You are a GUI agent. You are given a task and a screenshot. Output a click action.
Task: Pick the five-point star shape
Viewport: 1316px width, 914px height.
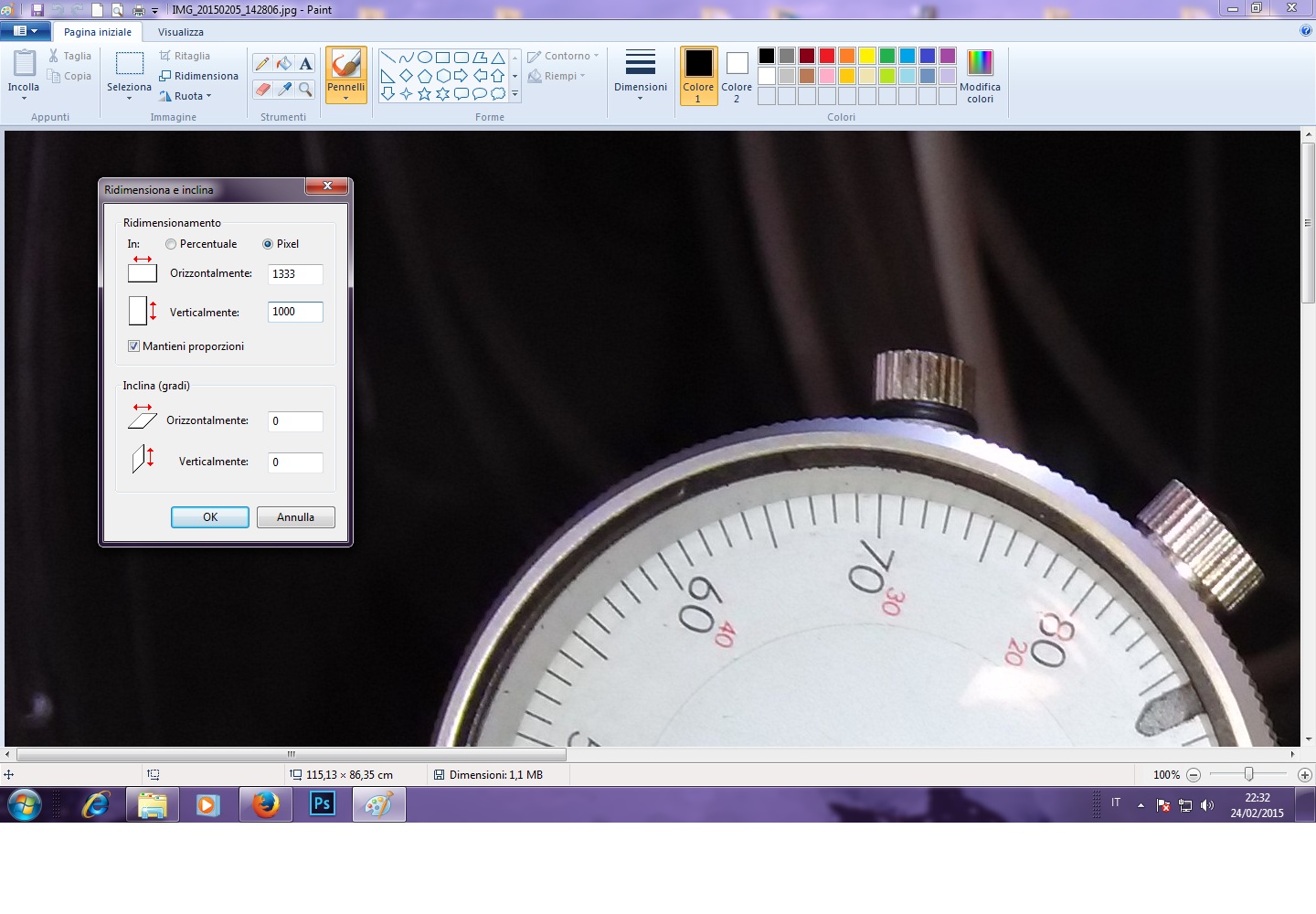click(425, 93)
